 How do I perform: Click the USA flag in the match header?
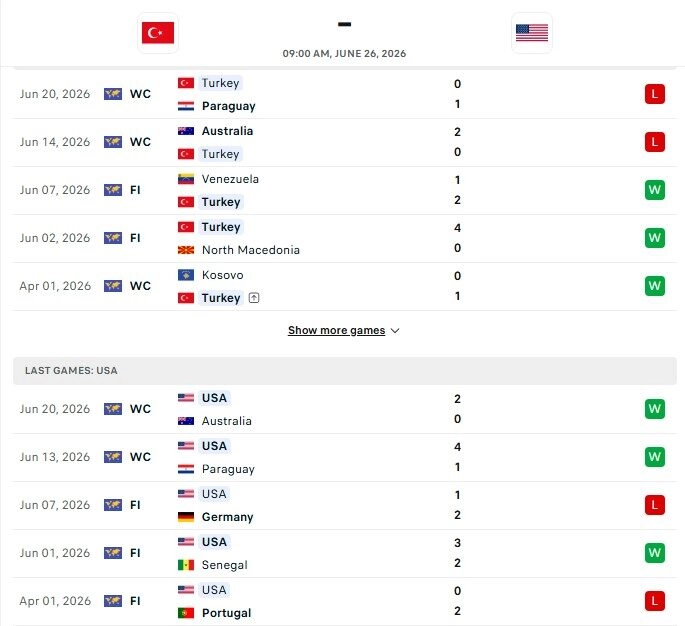pos(532,33)
